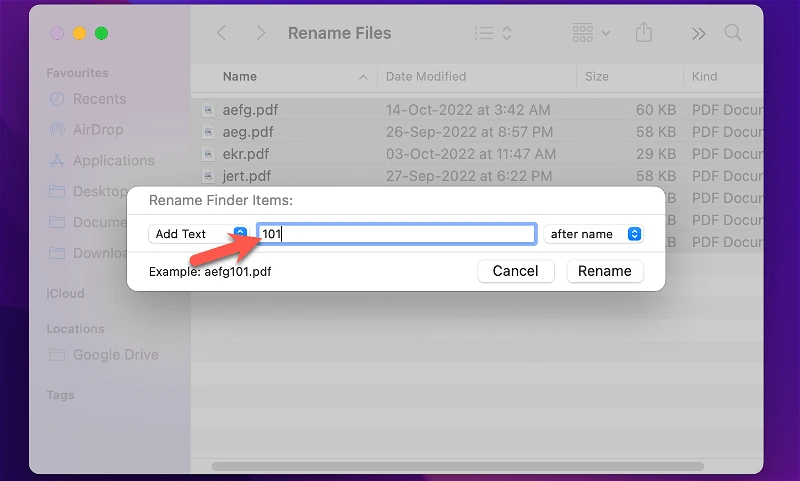Click the Cancel button
Viewport: 800px width, 481px height.
coord(516,271)
